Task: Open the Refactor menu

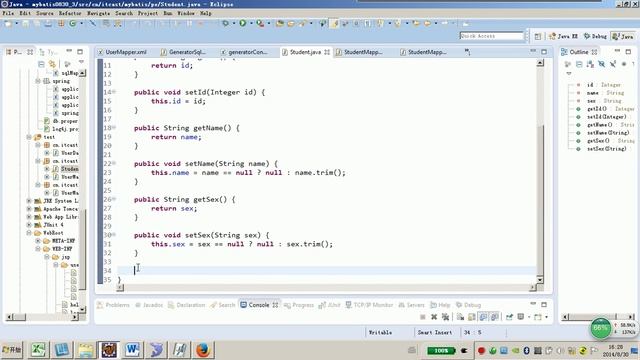Action: (x=70, y=13)
